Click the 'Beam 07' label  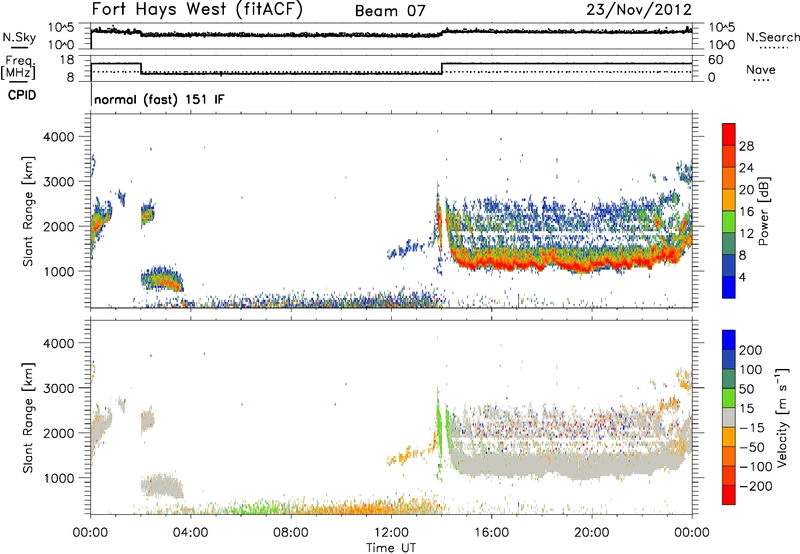pos(390,11)
